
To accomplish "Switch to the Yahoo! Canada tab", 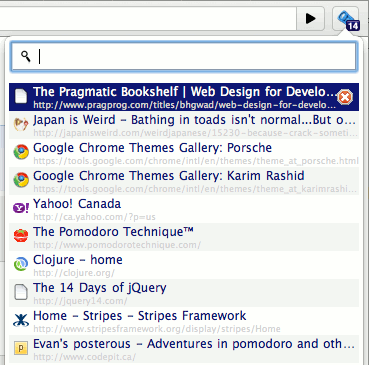I will pos(184,209).
